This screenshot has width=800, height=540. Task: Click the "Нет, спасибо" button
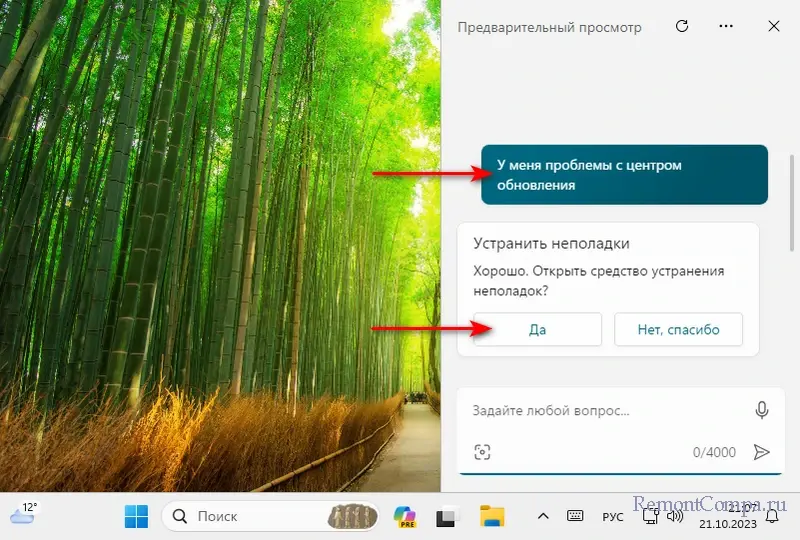678,330
